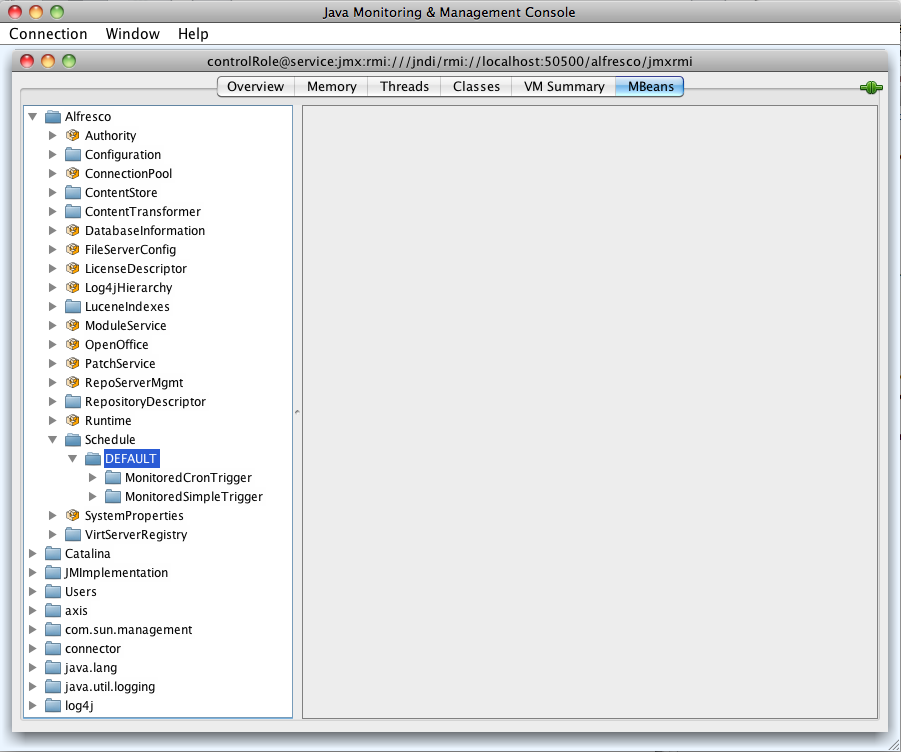Expand the MonitoredCronTrigger node
This screenshot has height=752, width=901.
93,477
